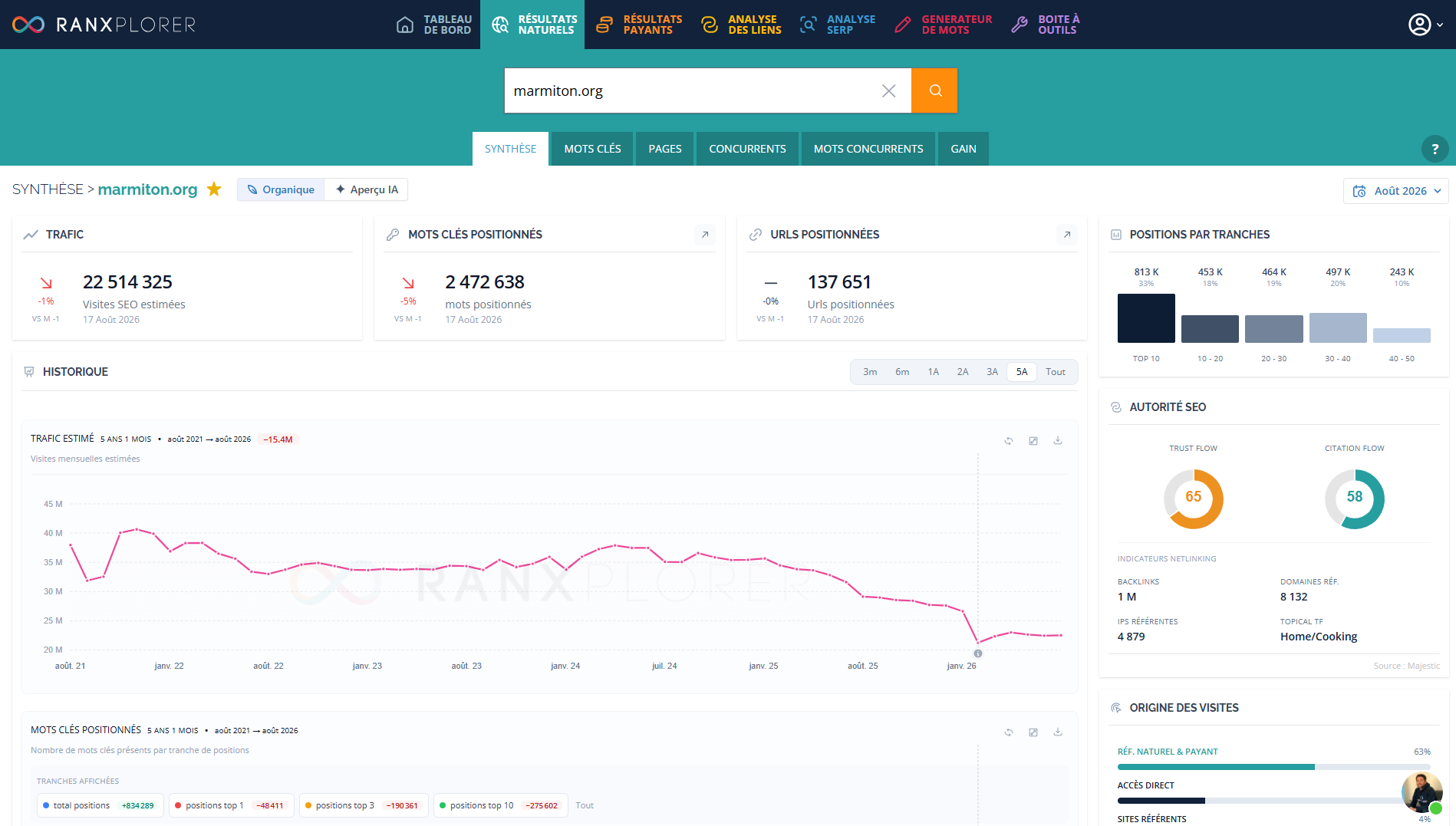The image size is (1456, 826).
Task: Click the orange search magnifier button
Action: click(x=934, y=90)
